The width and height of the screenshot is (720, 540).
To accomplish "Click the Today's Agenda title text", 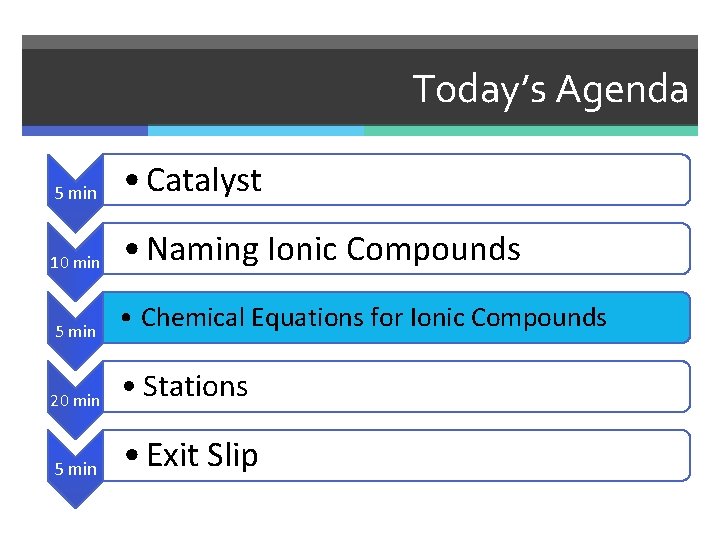I will click(x=550, y=90).
